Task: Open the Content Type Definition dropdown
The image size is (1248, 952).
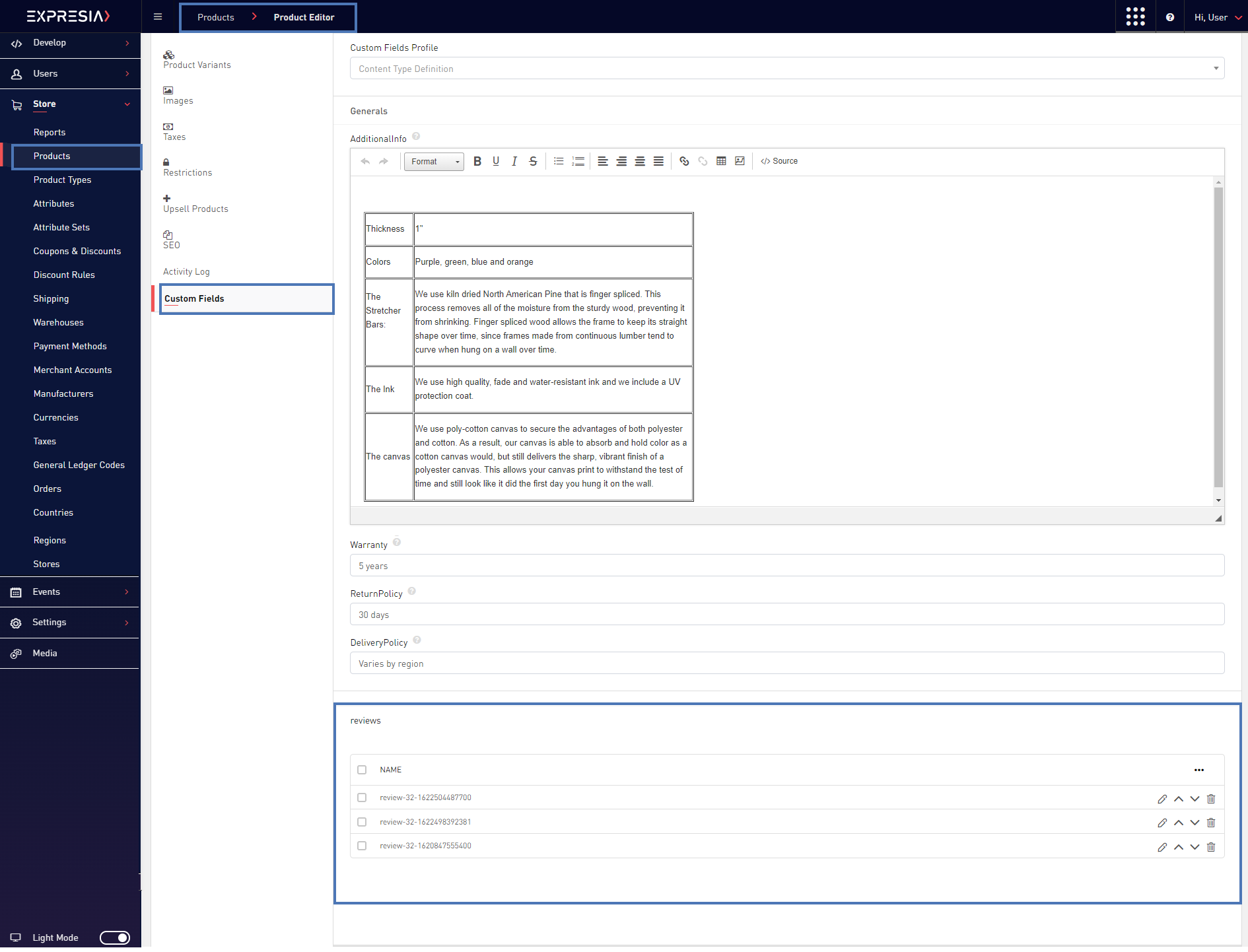Action: coord(786,69)
